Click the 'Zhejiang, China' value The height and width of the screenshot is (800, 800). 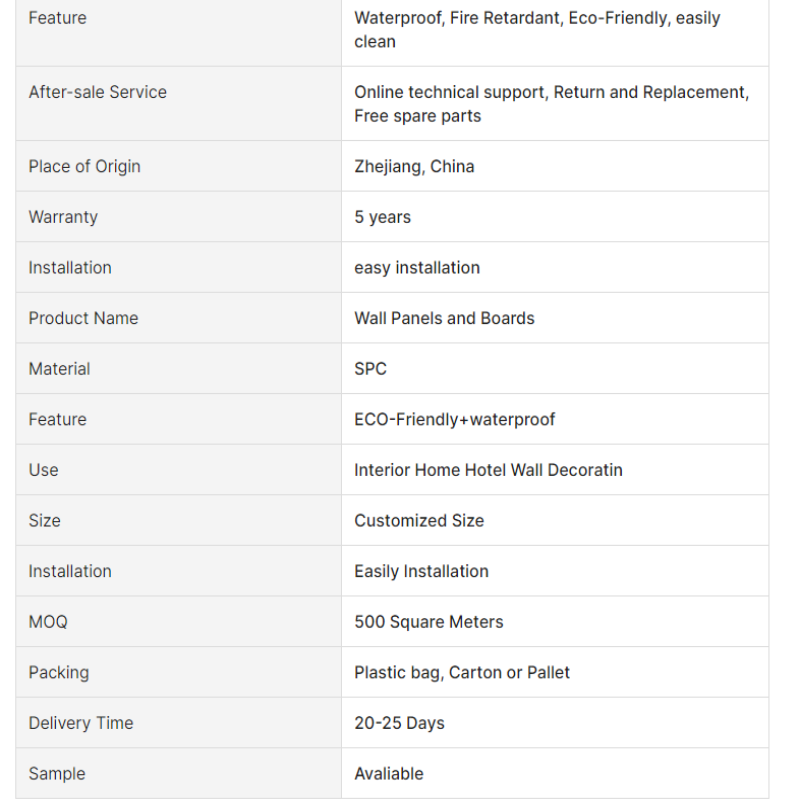[x=414, y=166]
